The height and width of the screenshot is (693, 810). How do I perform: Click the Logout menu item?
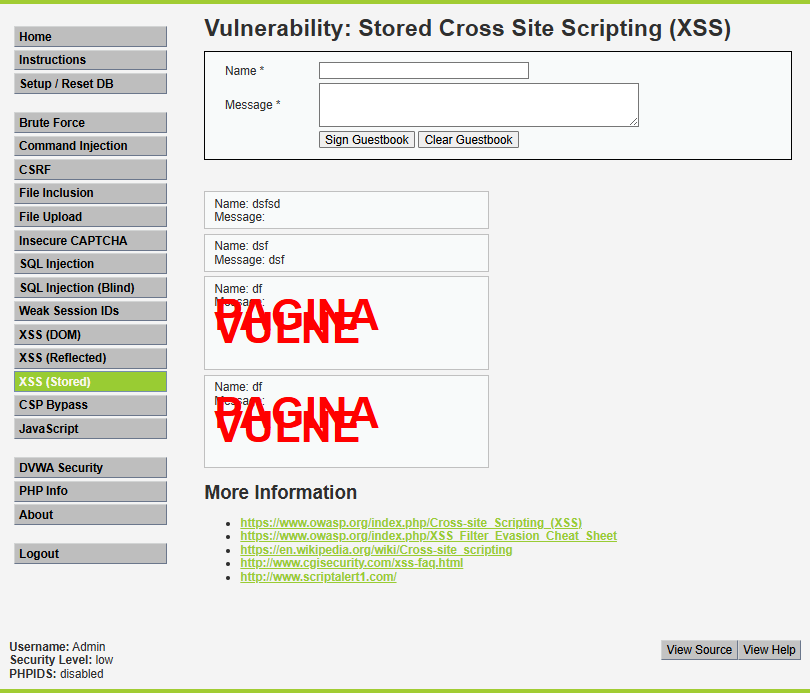[90, 554]
